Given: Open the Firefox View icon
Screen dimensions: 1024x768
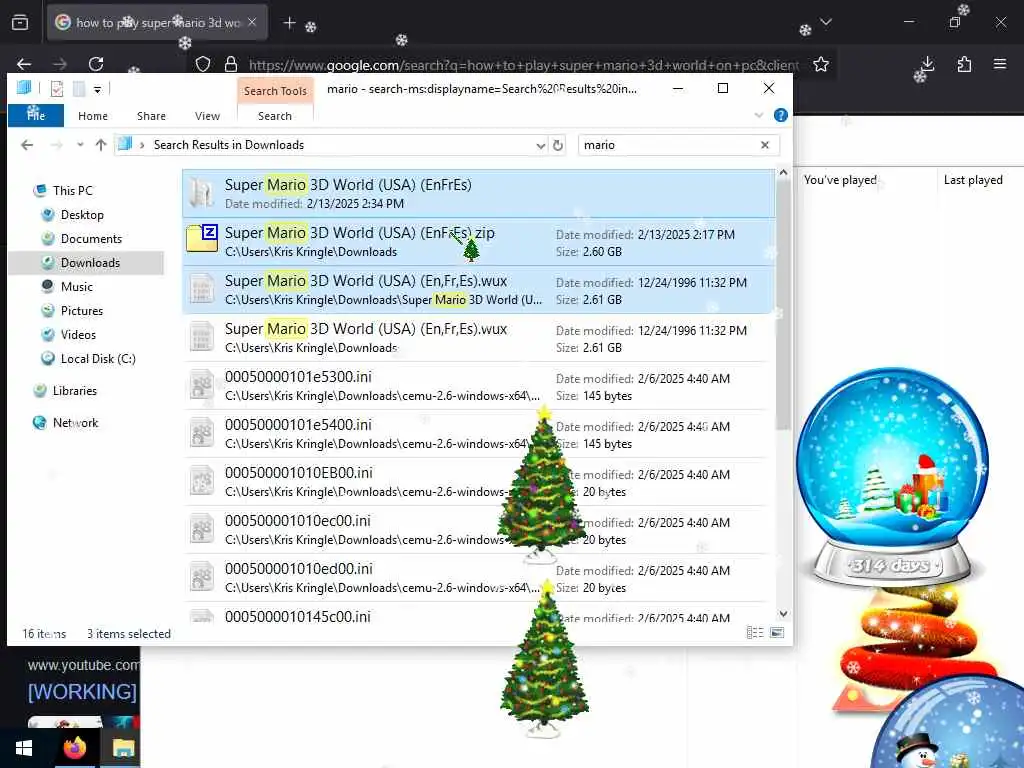Looking at the screenshot, I should click(20, 22).
